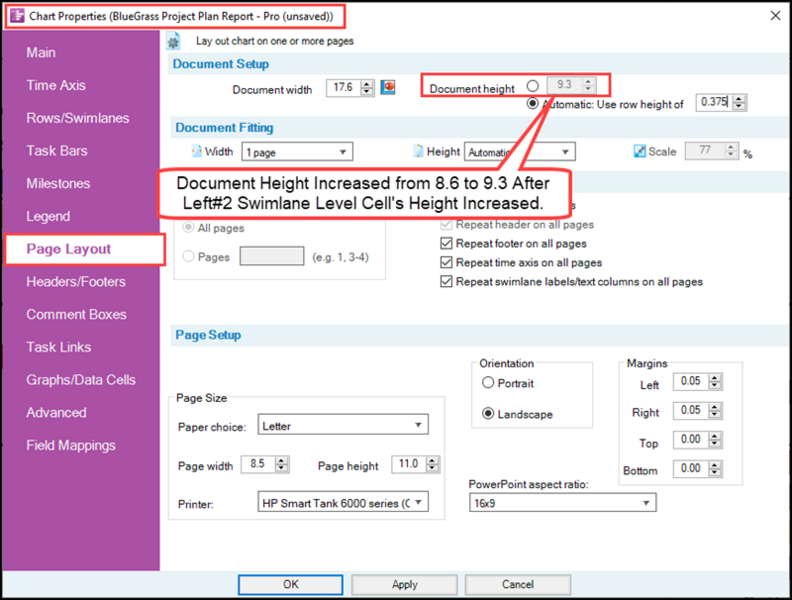Select the All pages radio button
792x600 pixels.
coord(188,227)
